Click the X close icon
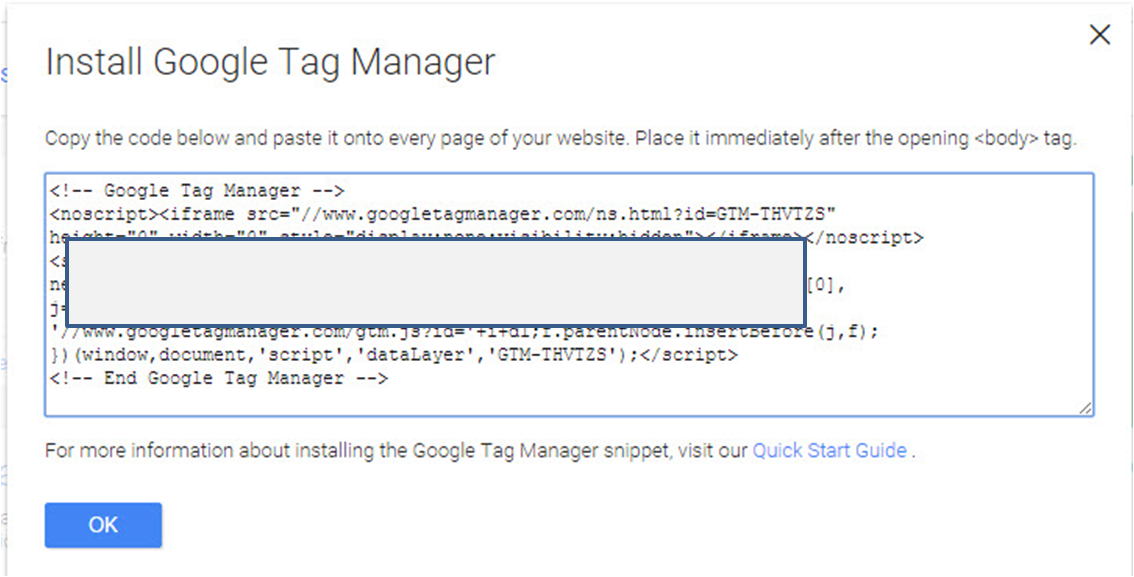The width and height of the screenshot is (1134, 577). coord(1100,34)
